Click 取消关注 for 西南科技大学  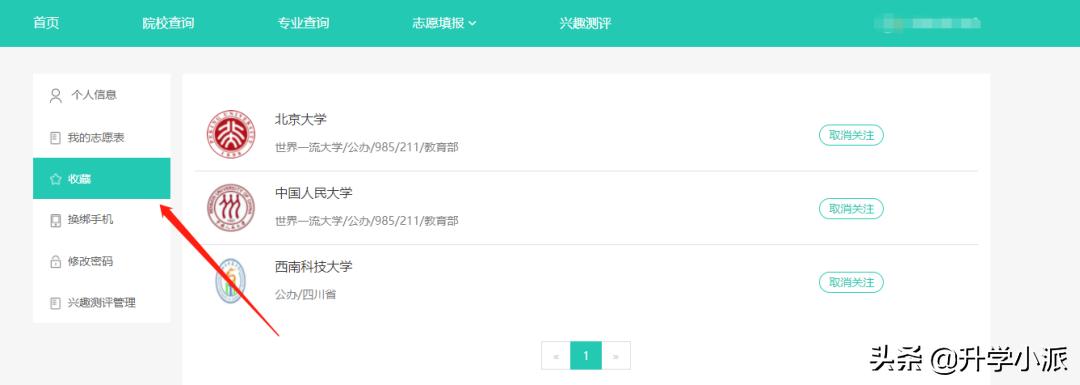[851, 282]
